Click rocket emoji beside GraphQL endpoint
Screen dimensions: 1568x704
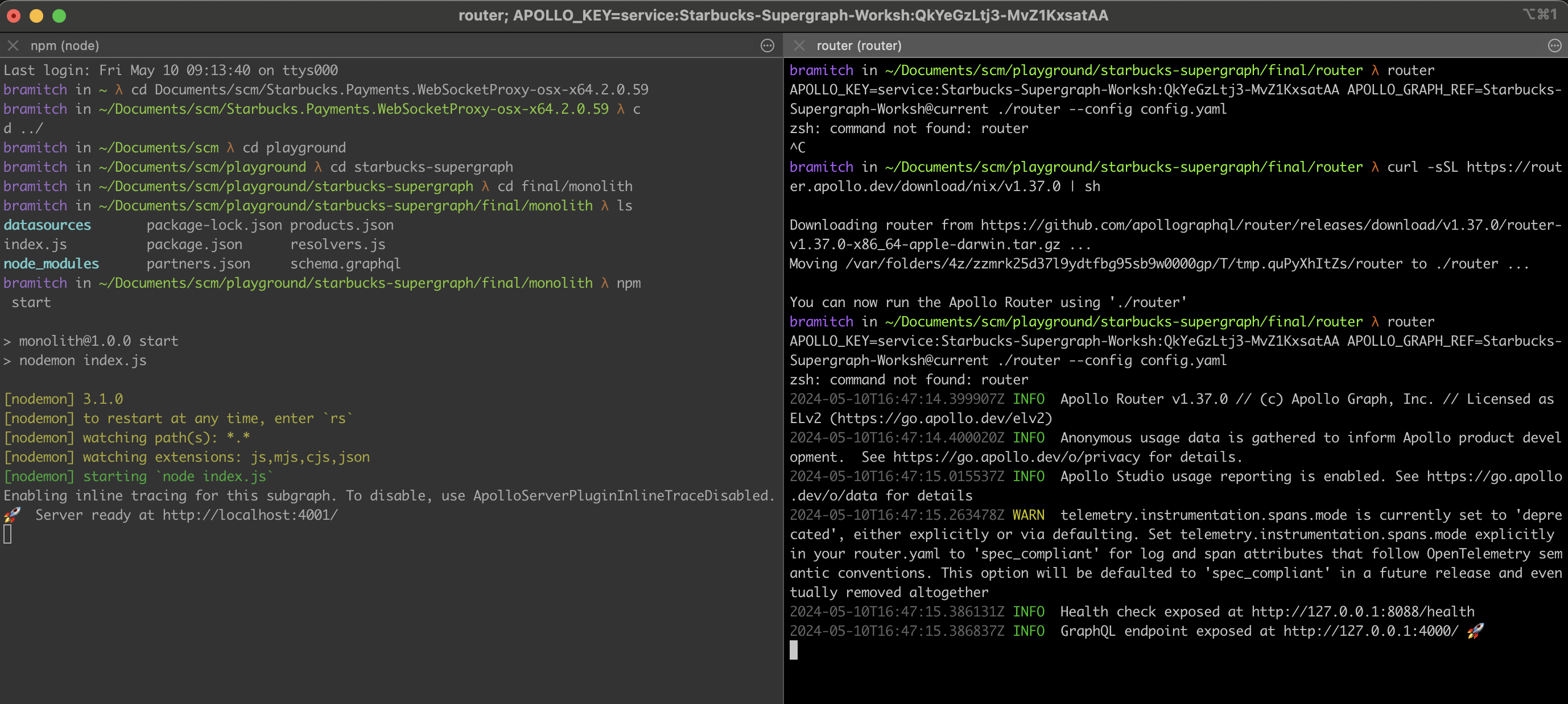click(1475, 631)
